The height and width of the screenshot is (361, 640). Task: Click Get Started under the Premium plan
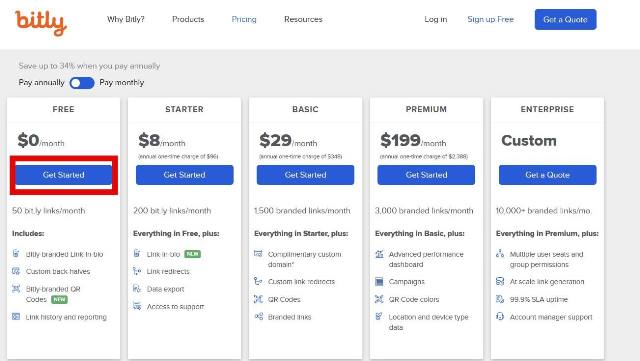pyautogui.click(x=426, y=175)
